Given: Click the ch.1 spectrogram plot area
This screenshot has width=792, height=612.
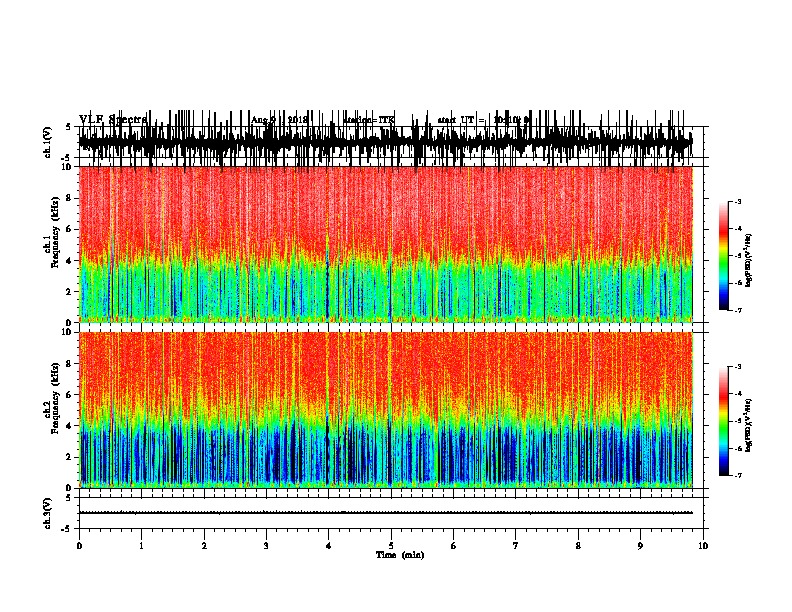Looking at the screenshot, I should tap(386, 244).
